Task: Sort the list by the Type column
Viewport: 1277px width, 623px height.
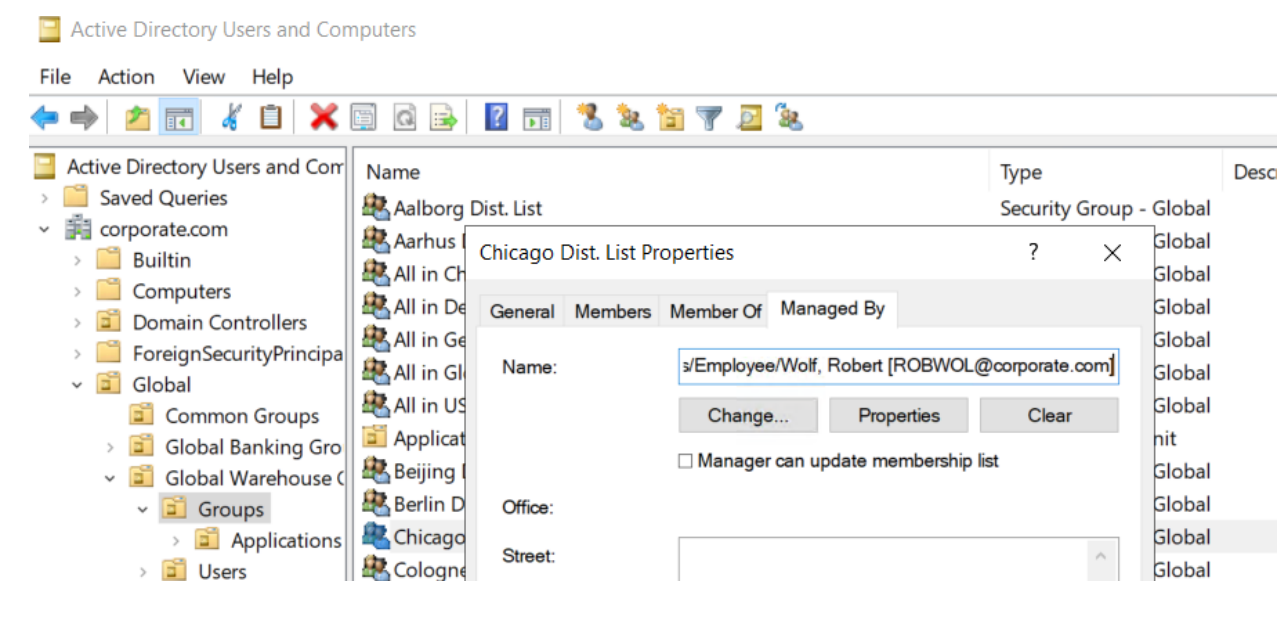Action: pyautogui.click(x=1105, y=172)
